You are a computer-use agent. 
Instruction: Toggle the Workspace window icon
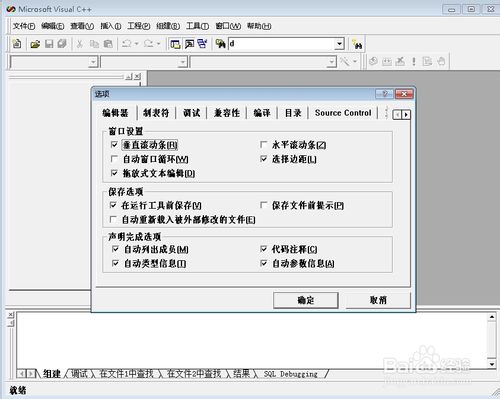[x=175, y=44]
